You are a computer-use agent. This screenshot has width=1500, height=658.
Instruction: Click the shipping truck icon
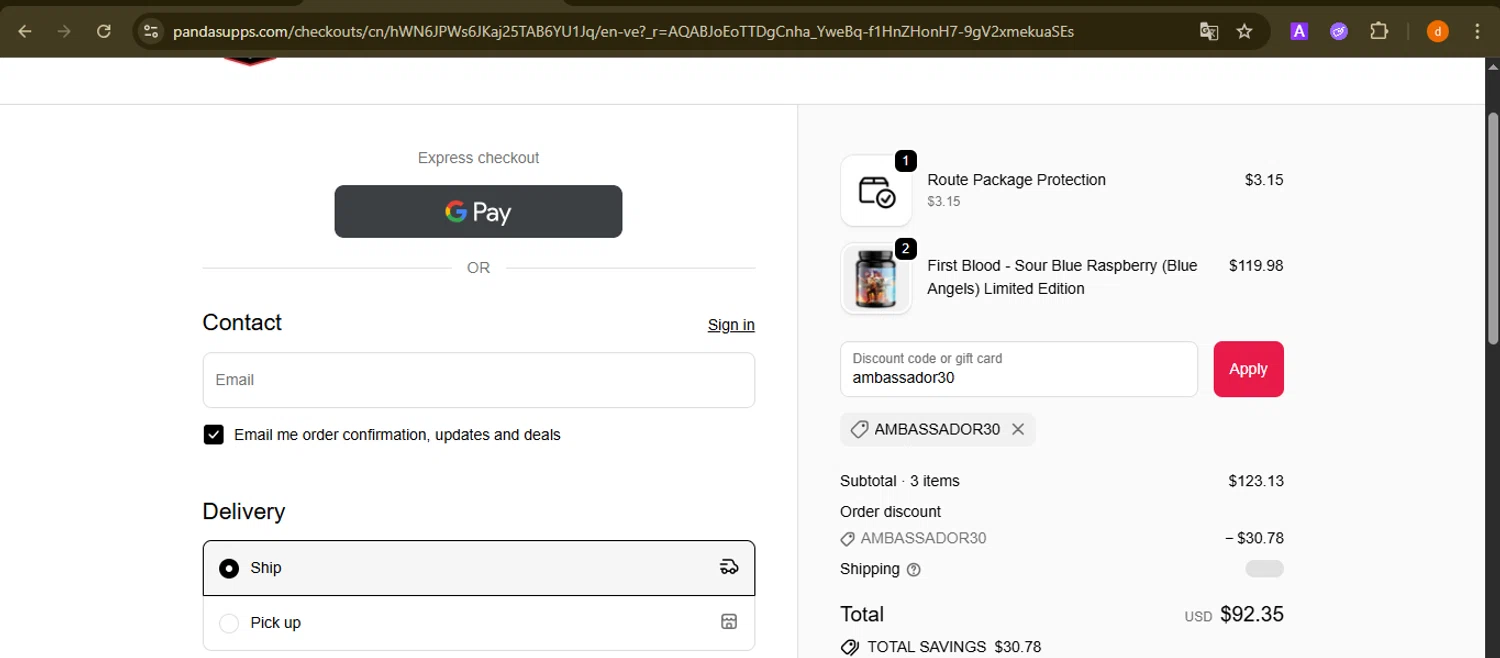729,567
